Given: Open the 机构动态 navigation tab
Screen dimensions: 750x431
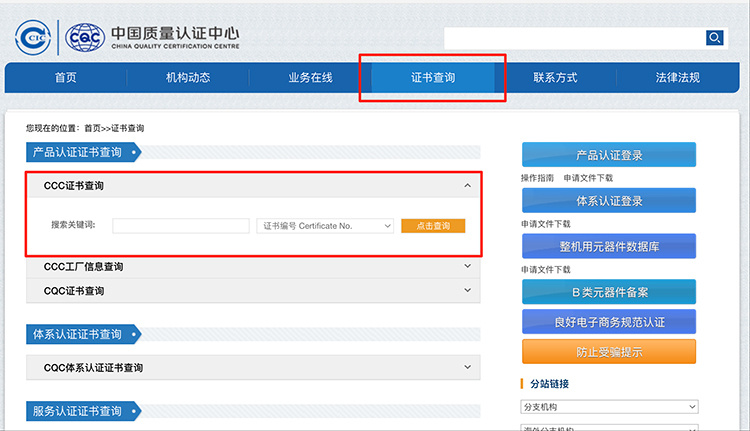Looking at the screenshot, I should point(188,78).
